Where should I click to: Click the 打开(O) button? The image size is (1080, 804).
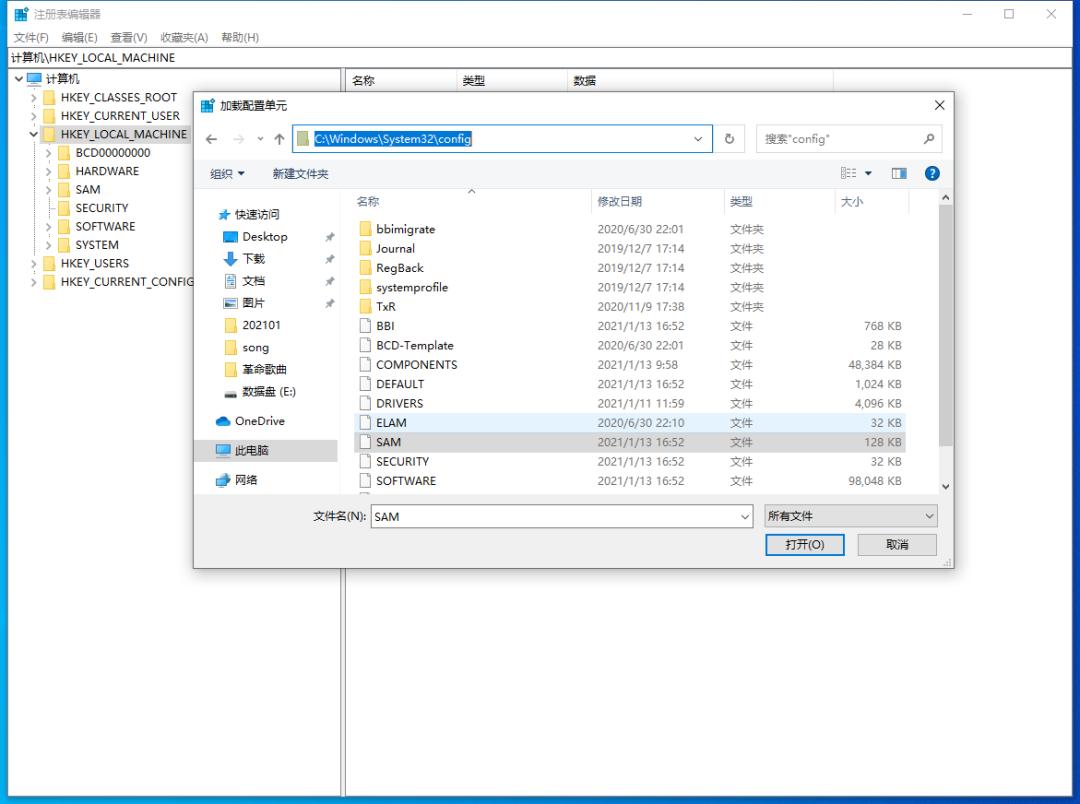[805, 545]
